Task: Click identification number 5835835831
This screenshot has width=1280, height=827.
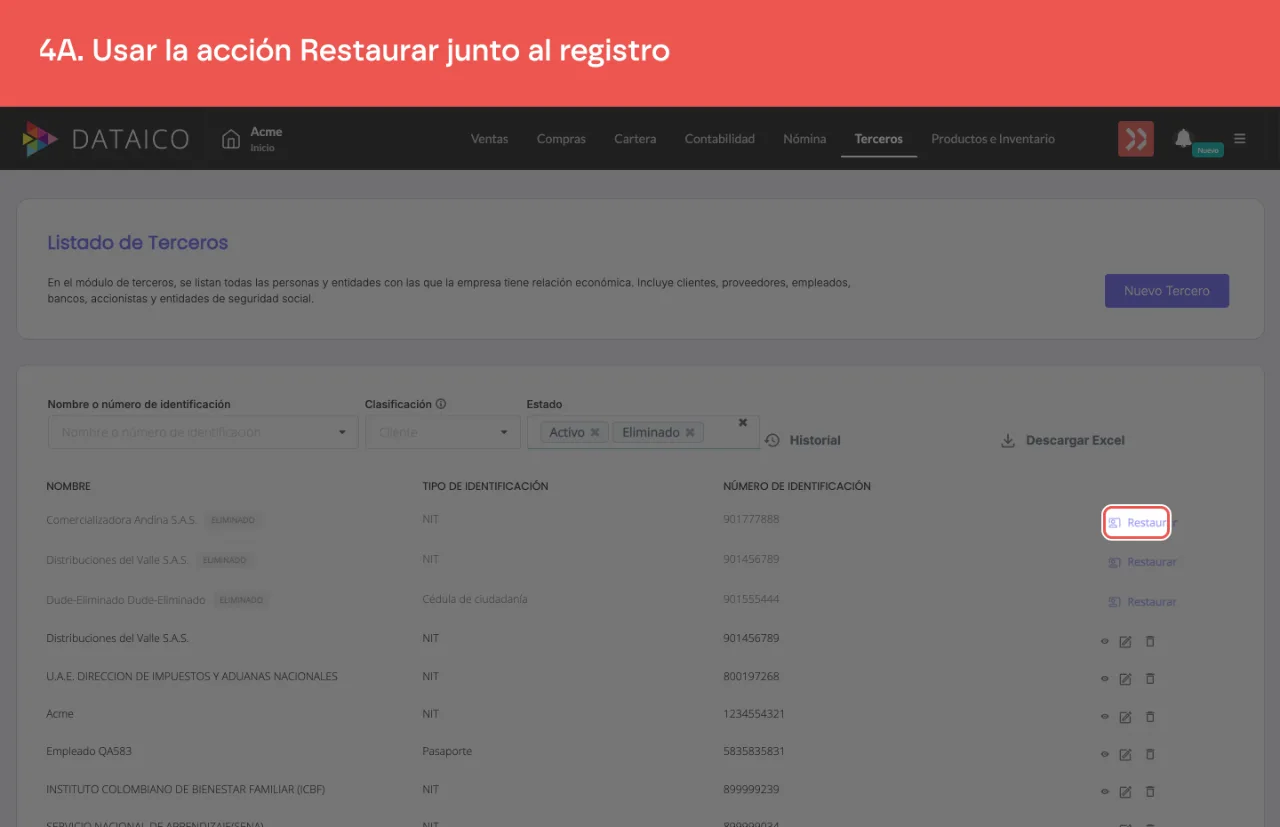Action: [x=754, y=751]
